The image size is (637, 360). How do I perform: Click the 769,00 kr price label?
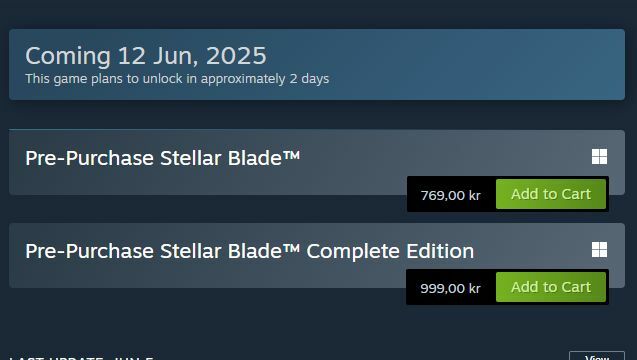click(451, 195)
